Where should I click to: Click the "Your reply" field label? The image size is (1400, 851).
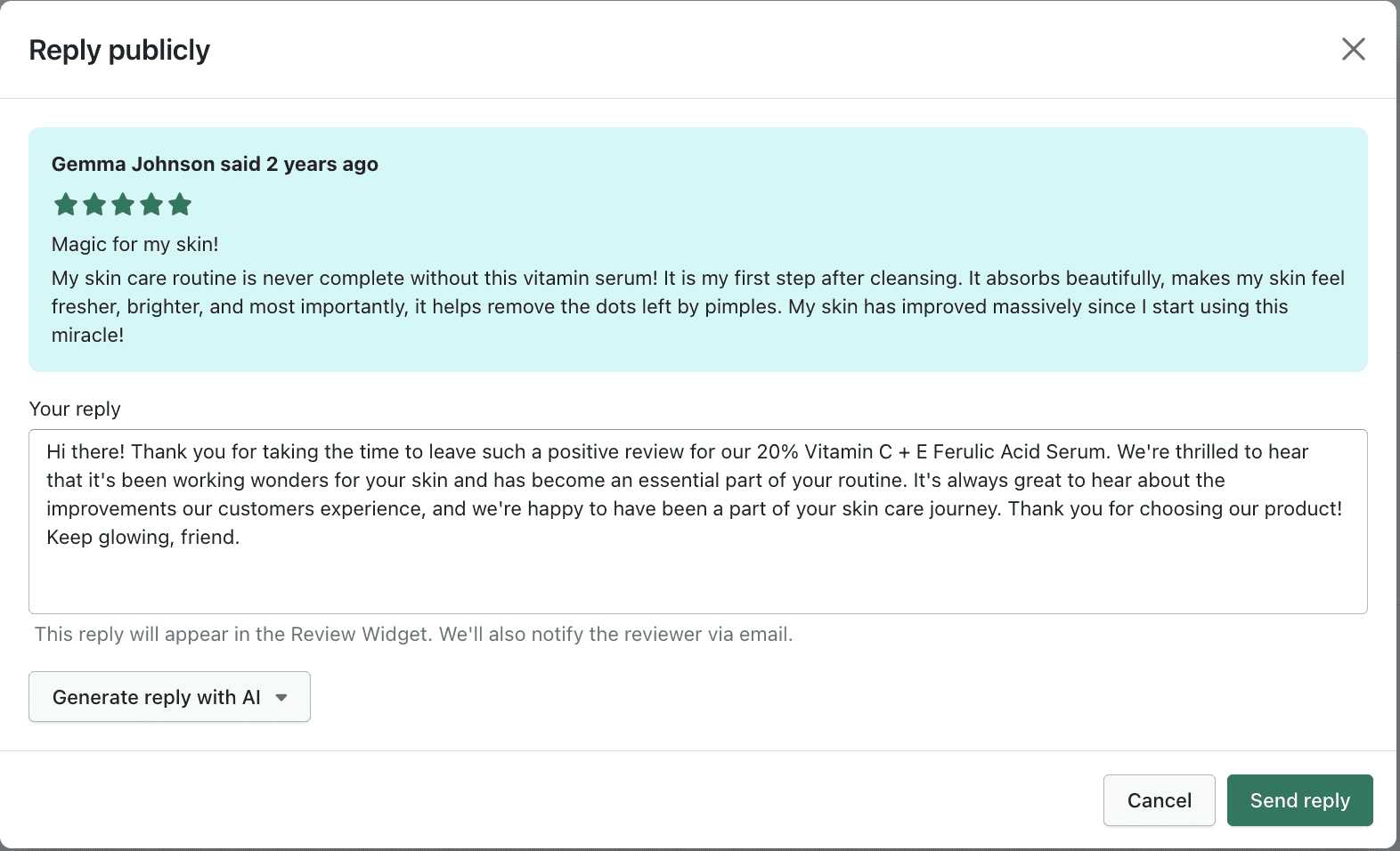coord(75,409)
